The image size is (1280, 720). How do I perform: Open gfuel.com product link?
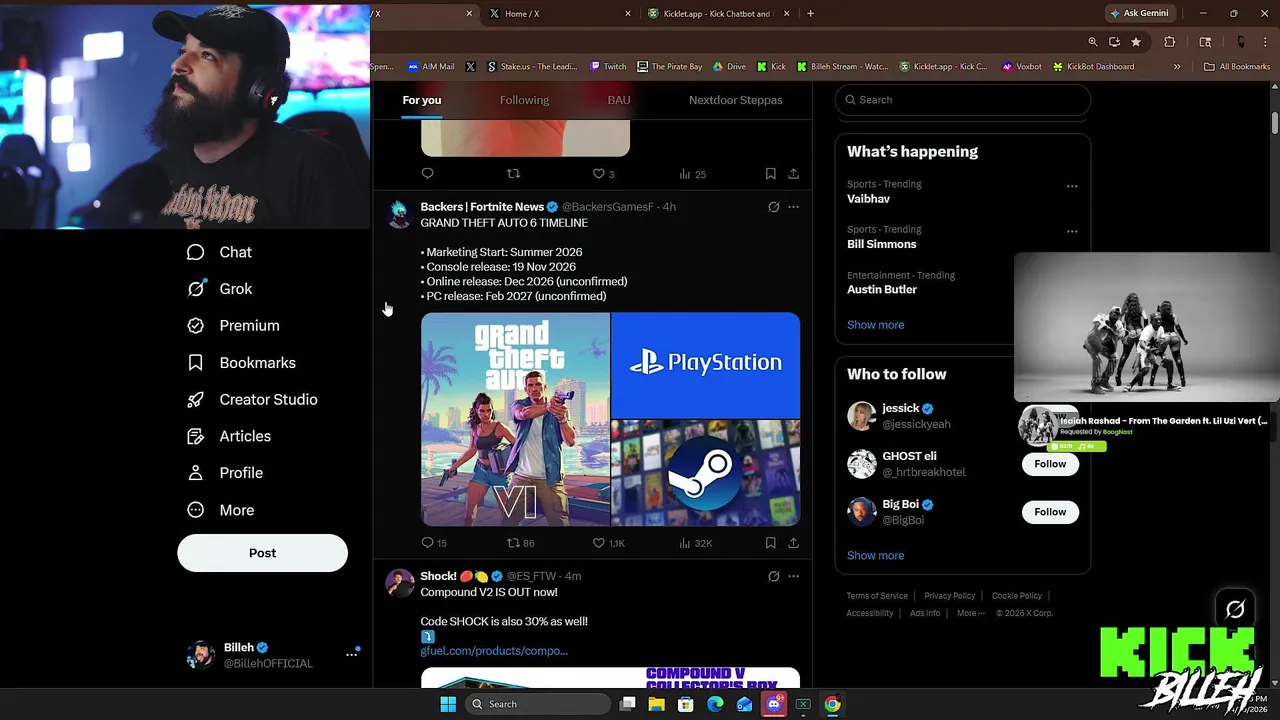(494, 651)
